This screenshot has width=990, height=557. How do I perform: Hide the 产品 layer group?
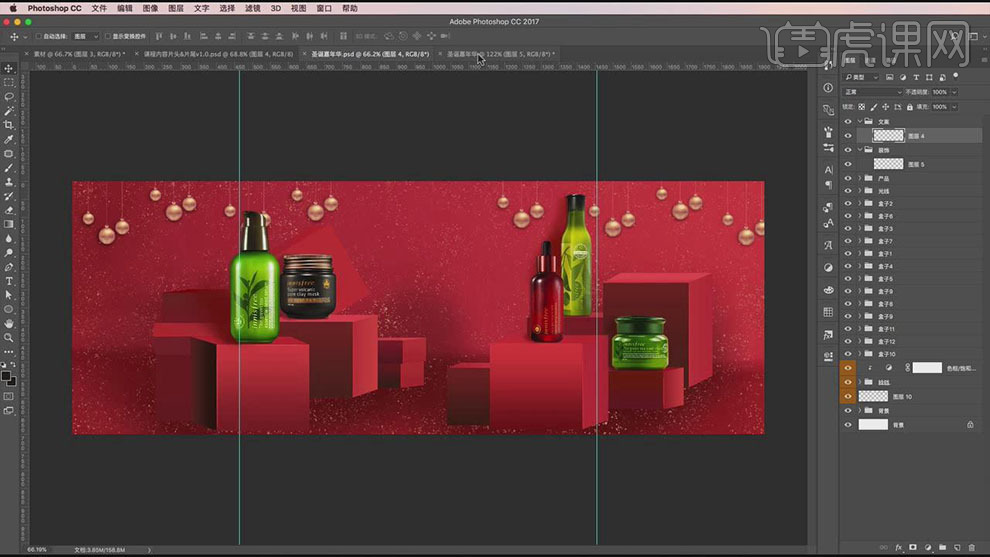848,178
